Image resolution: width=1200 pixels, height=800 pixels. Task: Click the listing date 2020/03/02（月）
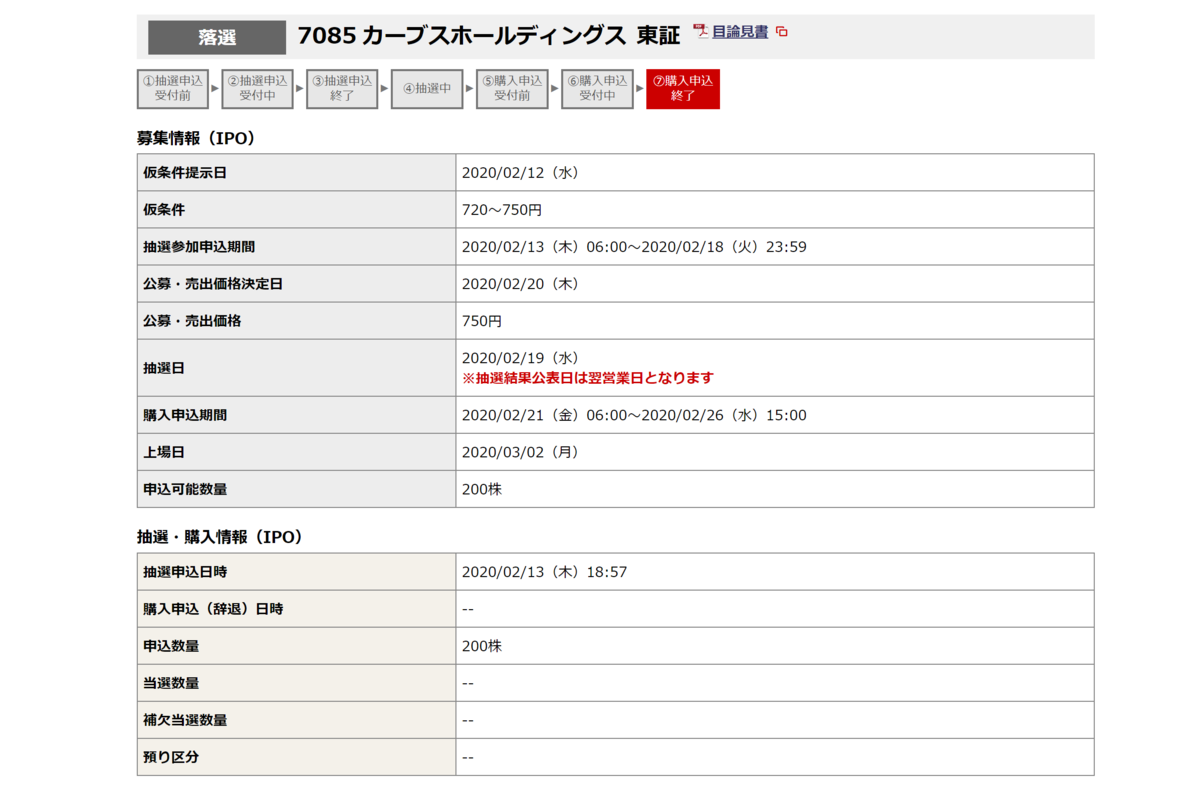click(521, 452)
